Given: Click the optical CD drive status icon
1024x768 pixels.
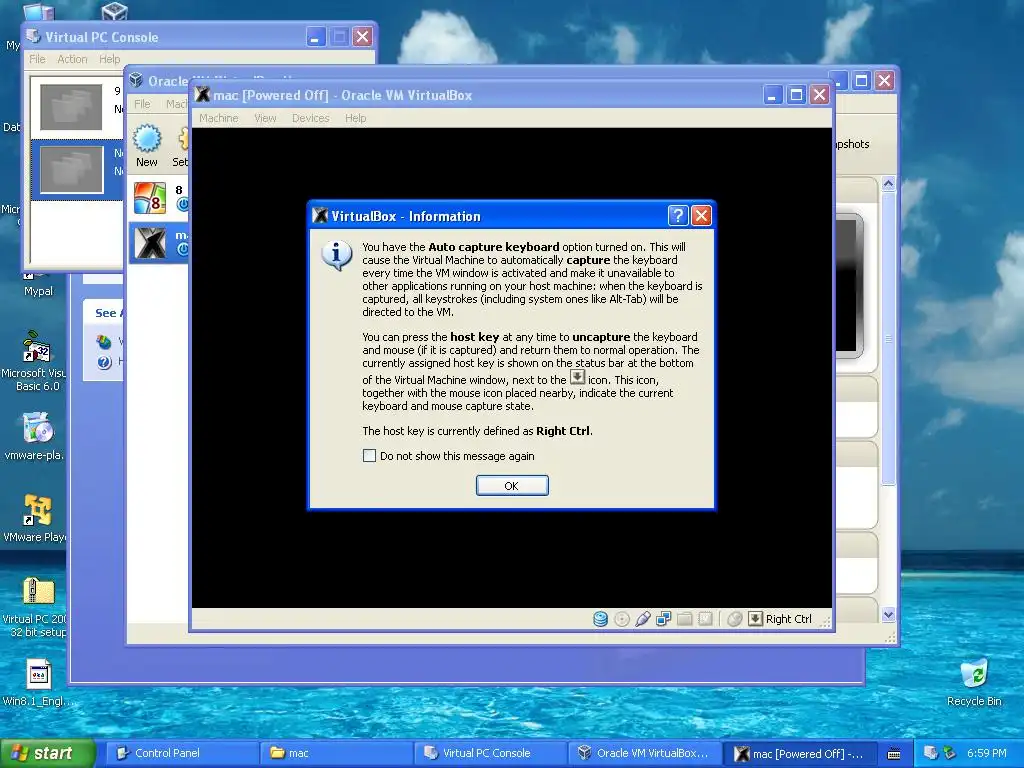Looking at the screenshot, I should 622,618.
